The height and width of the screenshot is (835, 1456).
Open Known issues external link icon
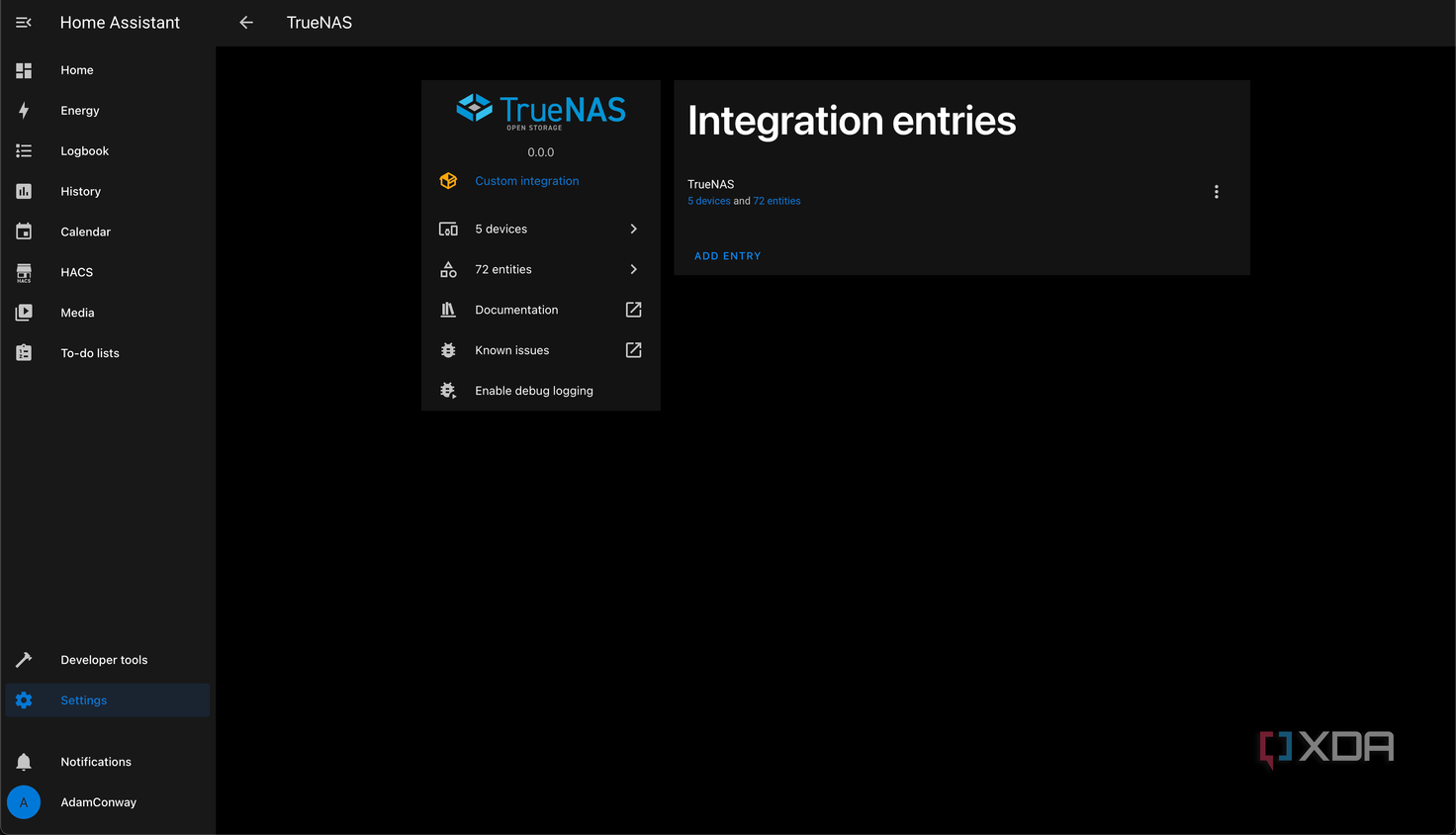point(634,350)
